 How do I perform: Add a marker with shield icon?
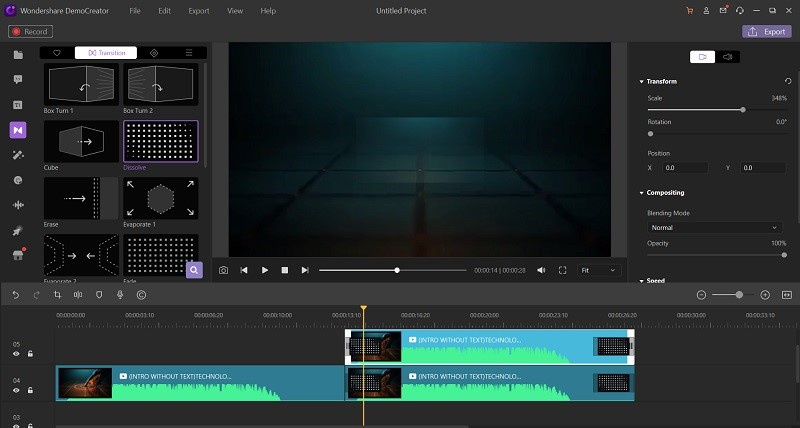tap(99, 295)
